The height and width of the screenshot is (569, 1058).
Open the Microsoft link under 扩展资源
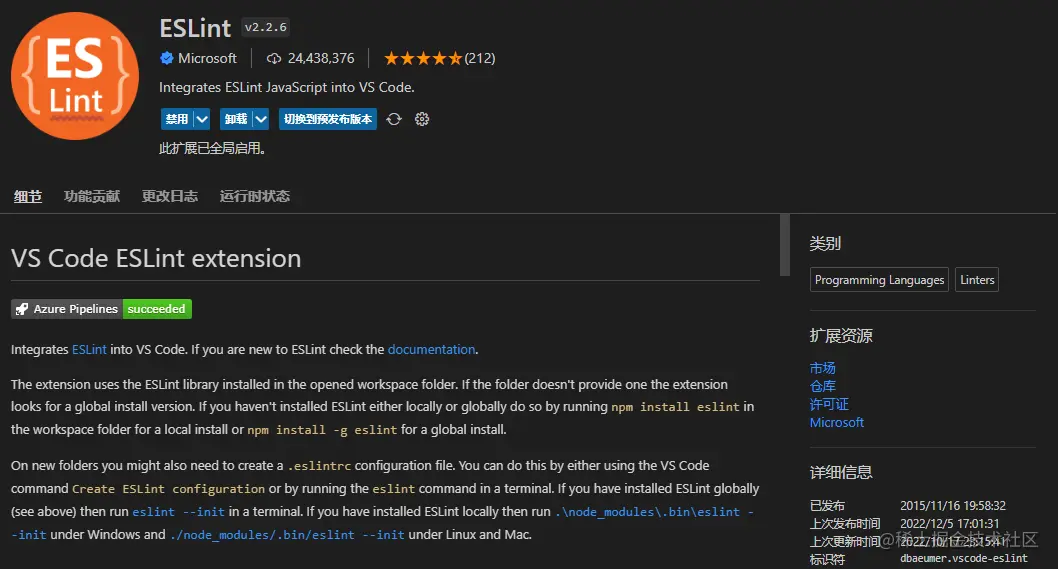[837, 423]
